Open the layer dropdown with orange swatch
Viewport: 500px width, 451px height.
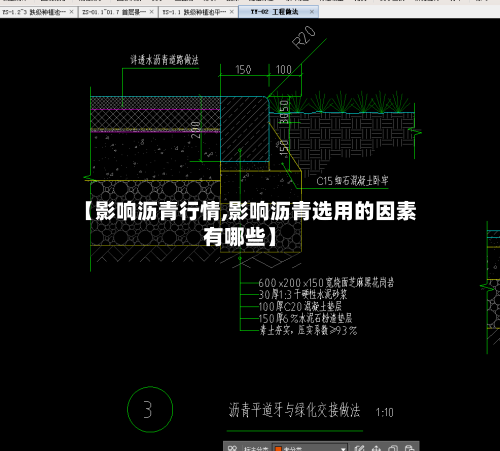(x=310, y=448)
